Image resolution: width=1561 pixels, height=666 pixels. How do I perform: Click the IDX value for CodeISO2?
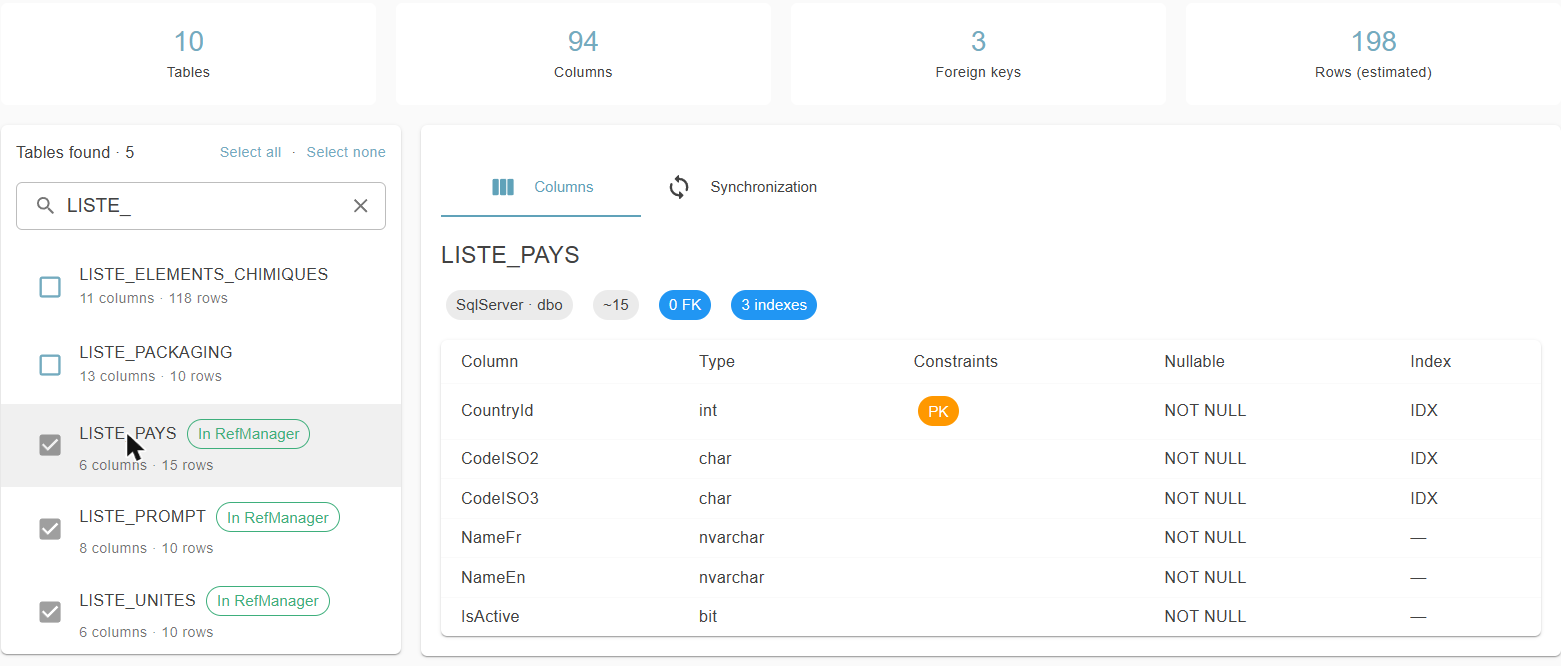pyautogui.click(x=1424, y=458)
